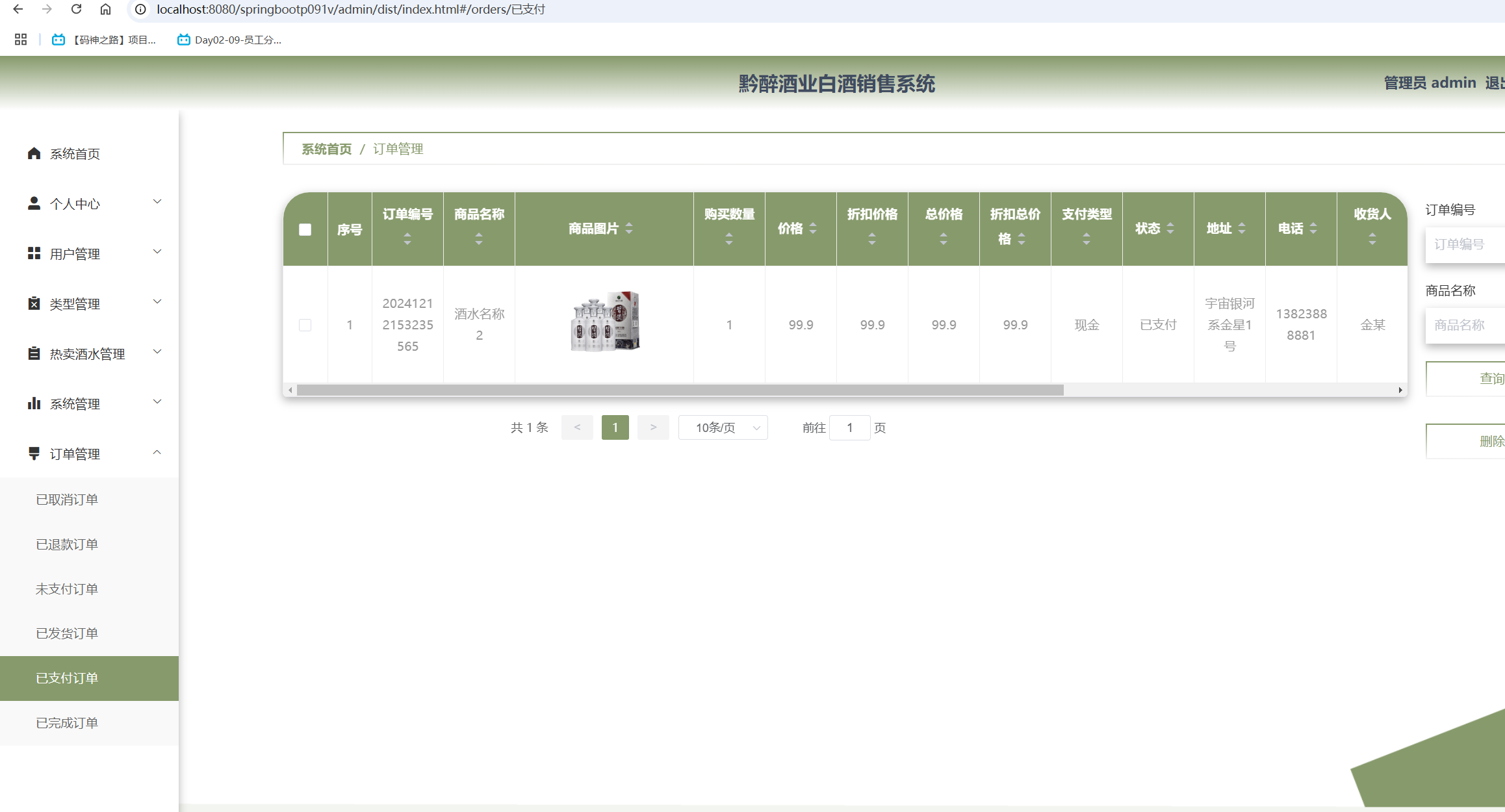
Task: Expand the 热卖酒水管理 menu chevron
Action: 157,352
